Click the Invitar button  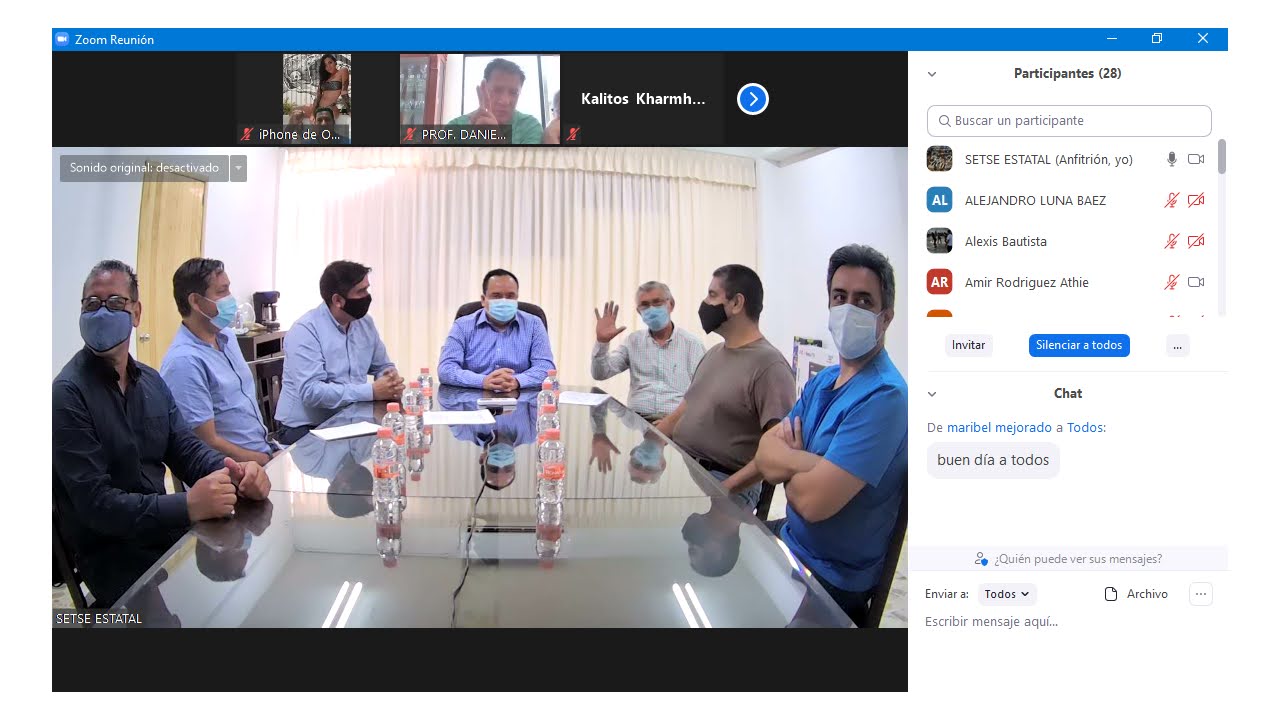(968, 345)
